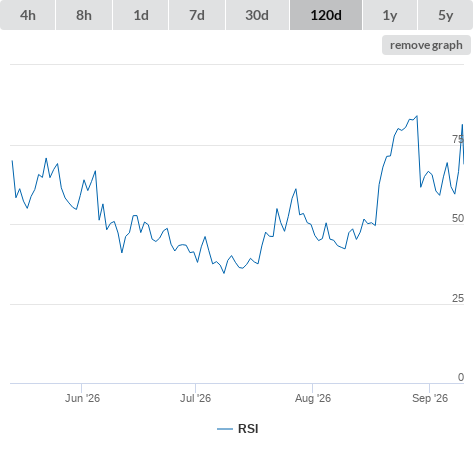Select the 4h time range tab
The image size is (474, 455).
[x=28, y=15]
